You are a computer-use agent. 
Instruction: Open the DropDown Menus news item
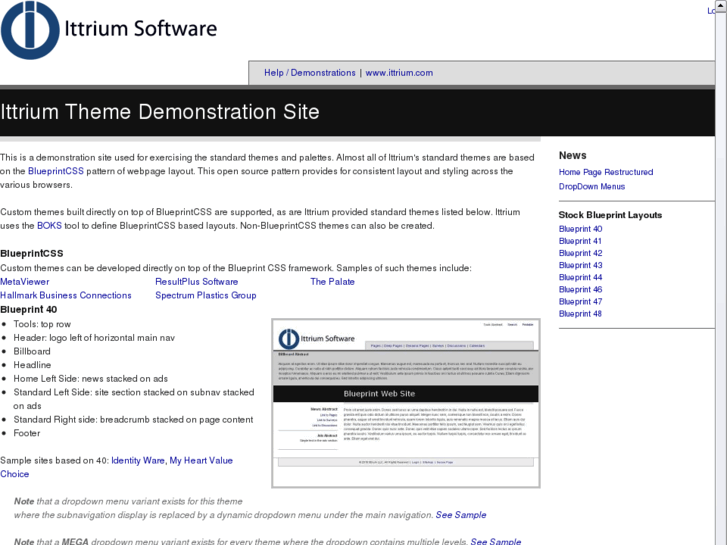tap(592, 186)
